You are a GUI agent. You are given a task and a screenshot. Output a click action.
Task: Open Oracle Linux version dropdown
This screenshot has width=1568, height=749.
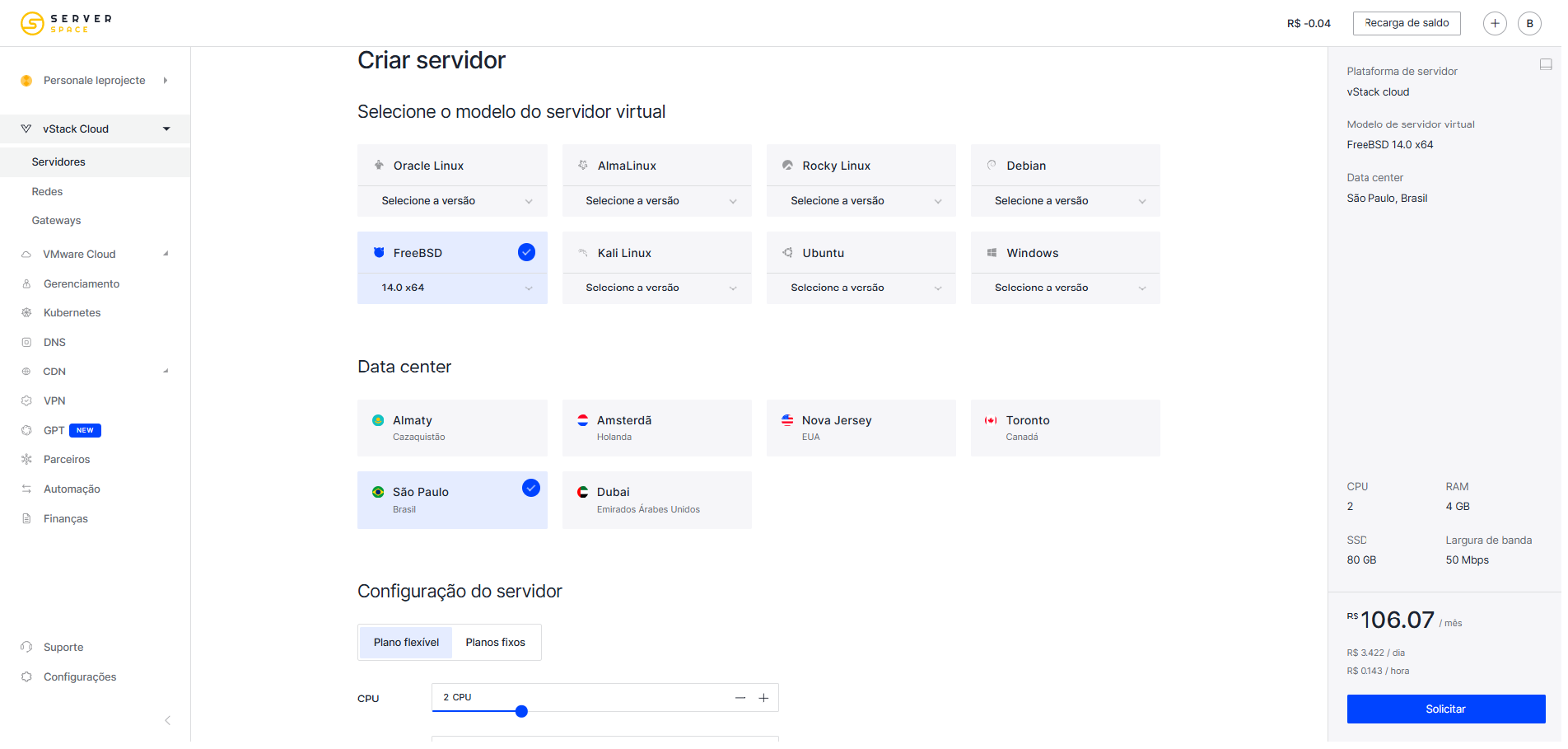click(x=452, y=201)
